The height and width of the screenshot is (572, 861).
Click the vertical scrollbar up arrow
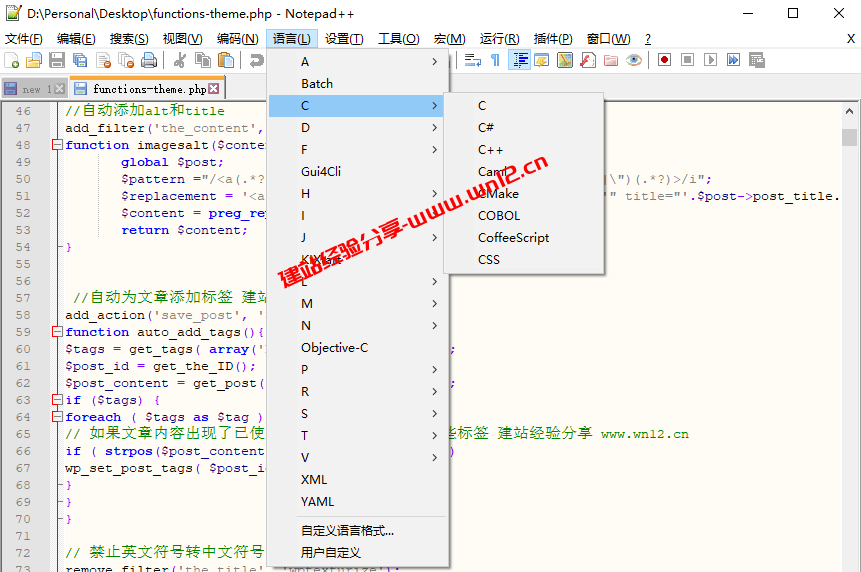tap(849, 111)
